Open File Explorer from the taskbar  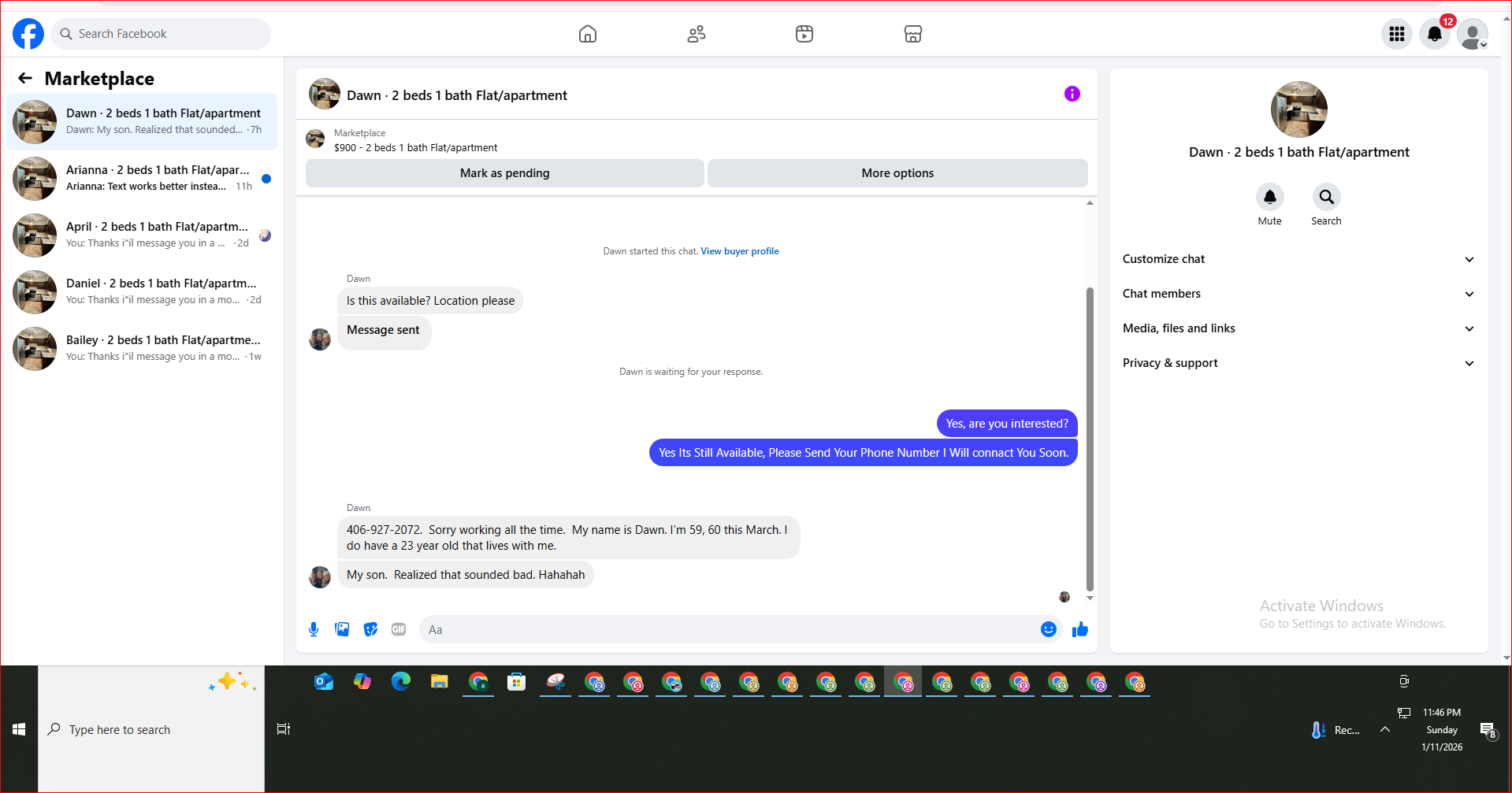(440, 682)
